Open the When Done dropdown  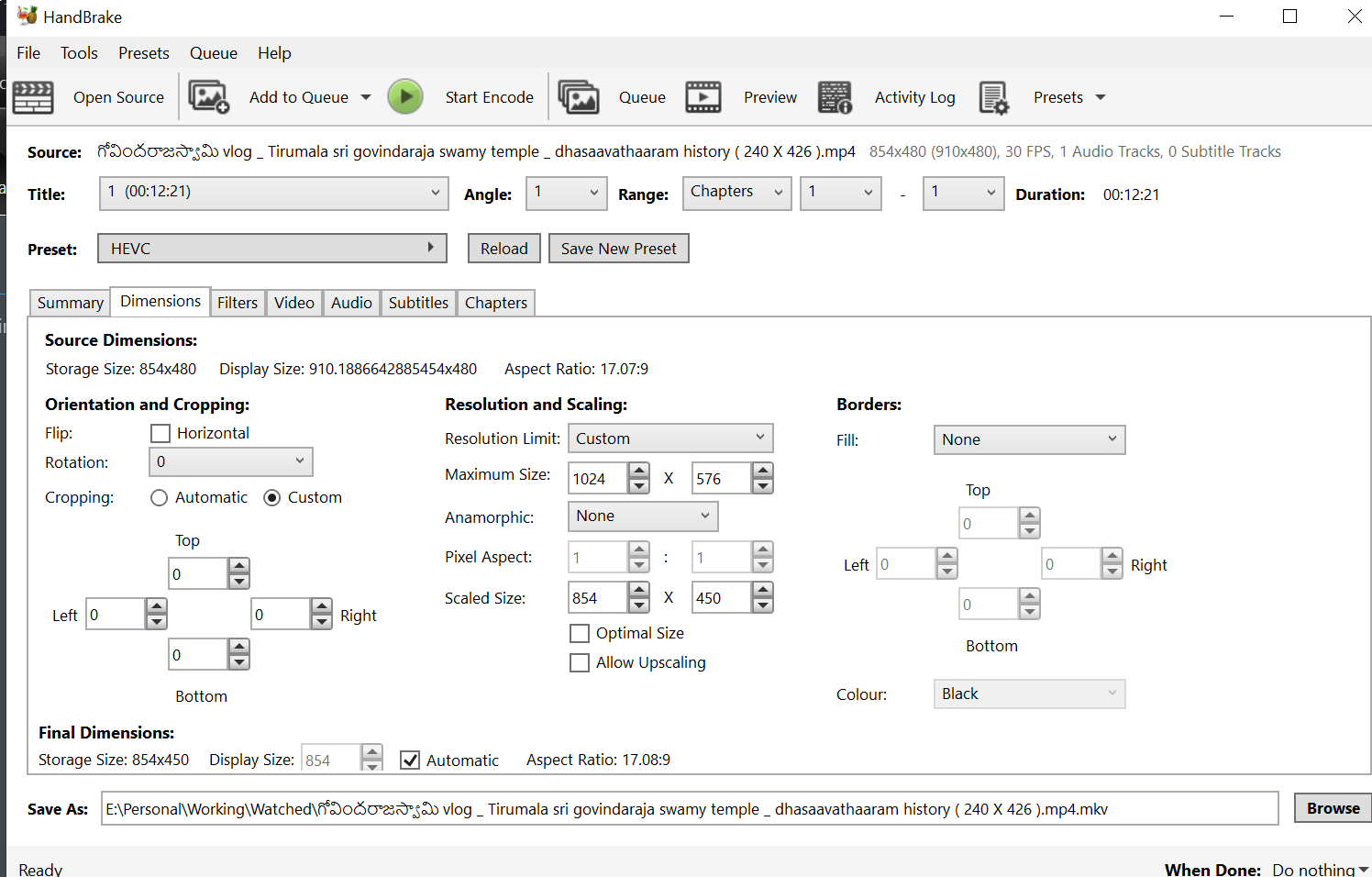[x=1320, y=869]
